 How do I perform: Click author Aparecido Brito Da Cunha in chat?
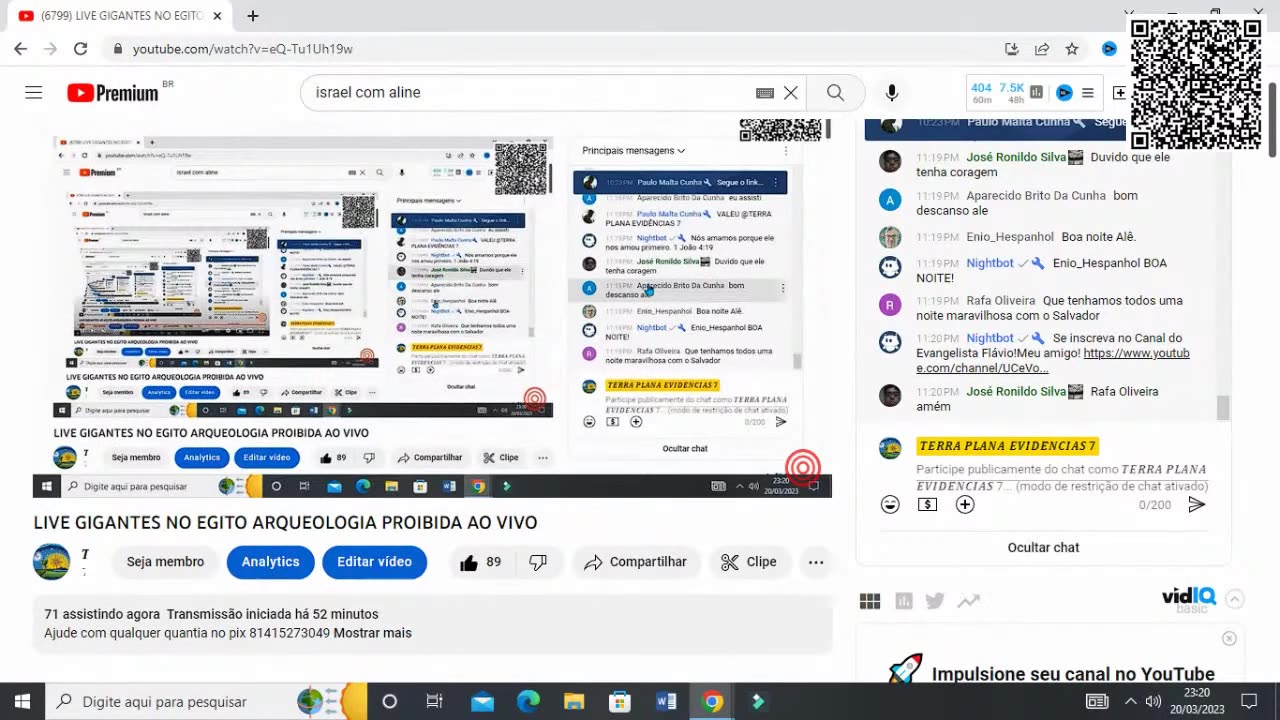tap(1036, 196)
